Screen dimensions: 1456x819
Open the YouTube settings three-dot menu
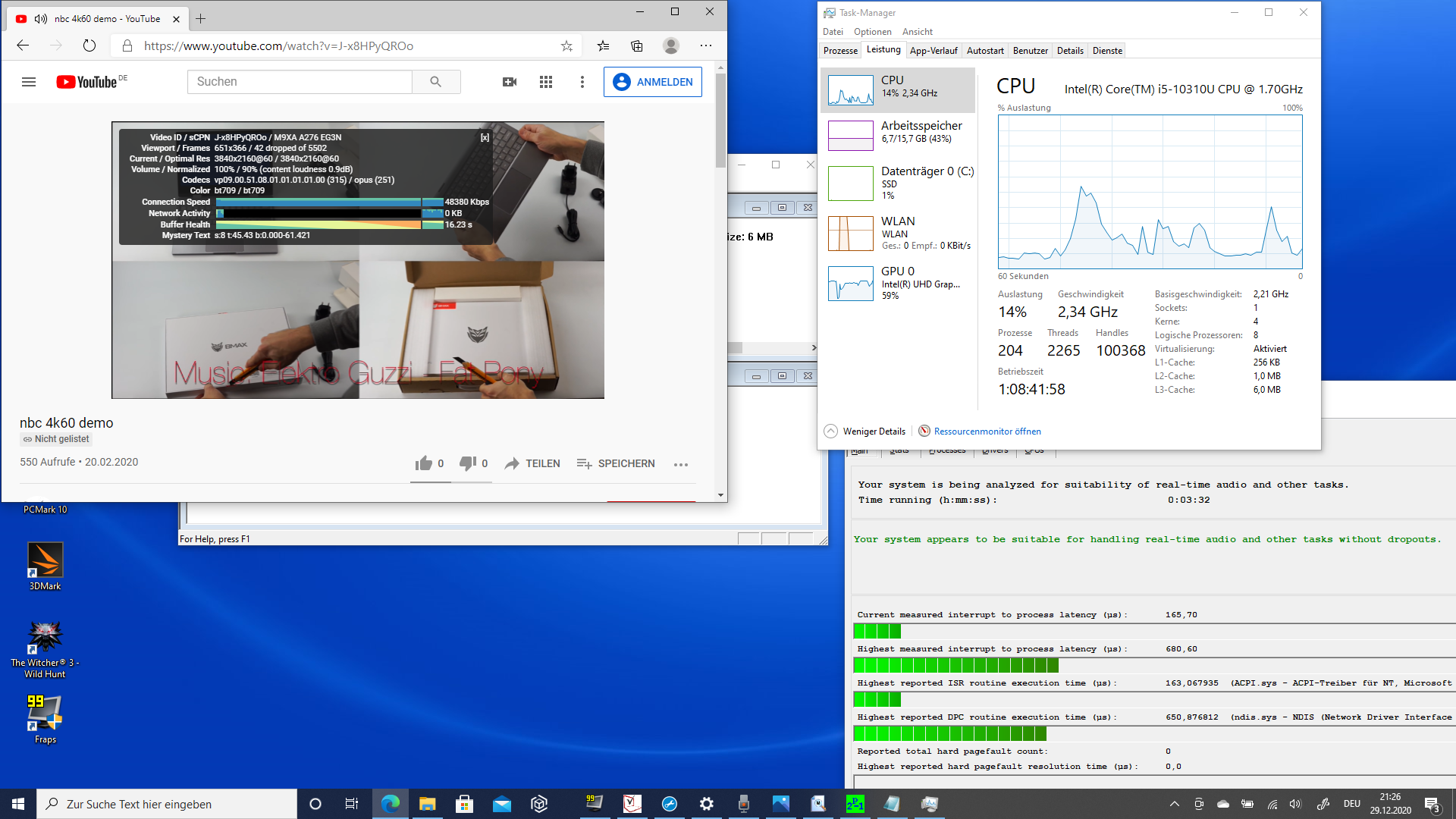click(x=582, y=82)
